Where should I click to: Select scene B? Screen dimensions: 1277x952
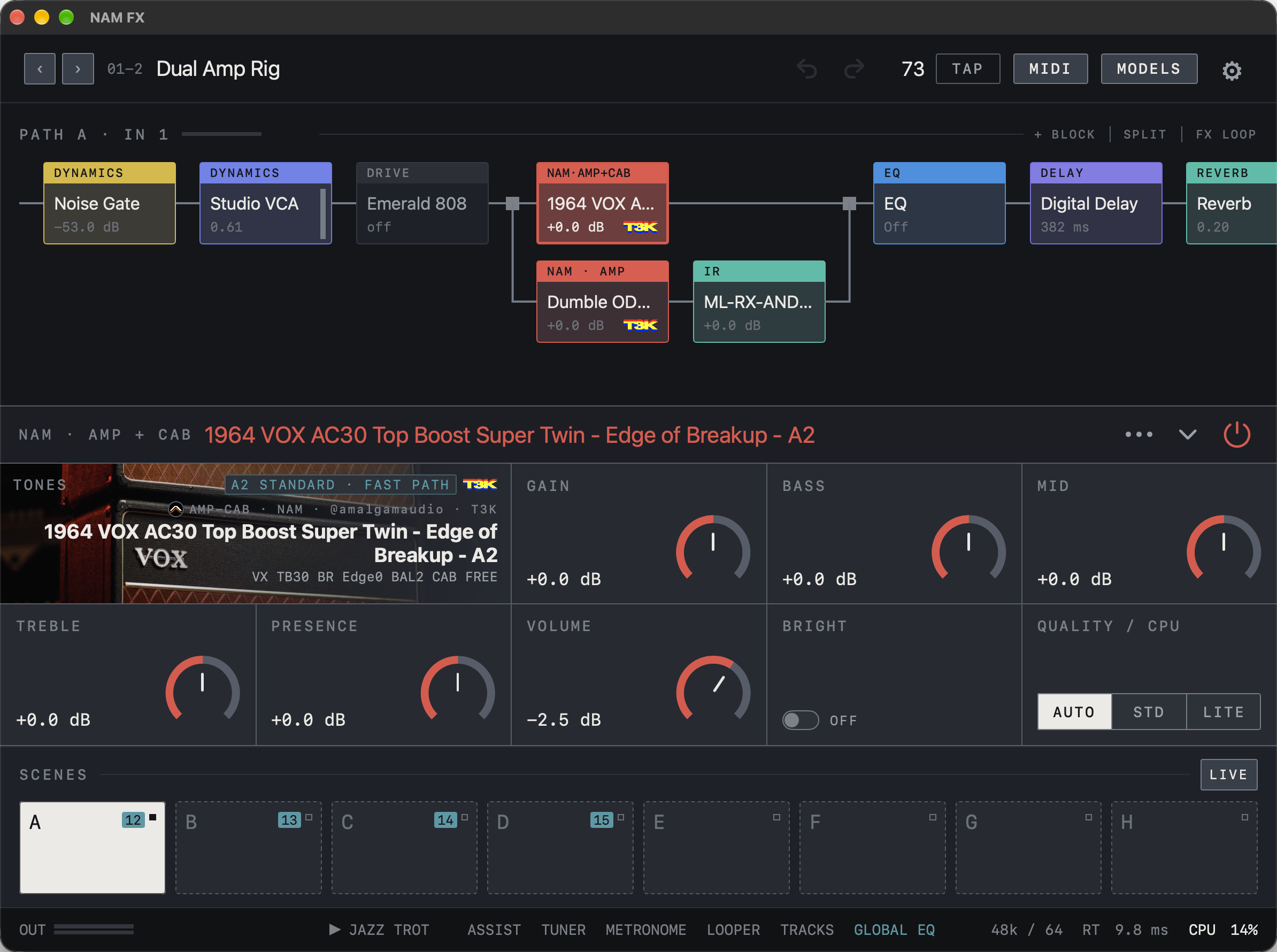(x=248, y=848)
